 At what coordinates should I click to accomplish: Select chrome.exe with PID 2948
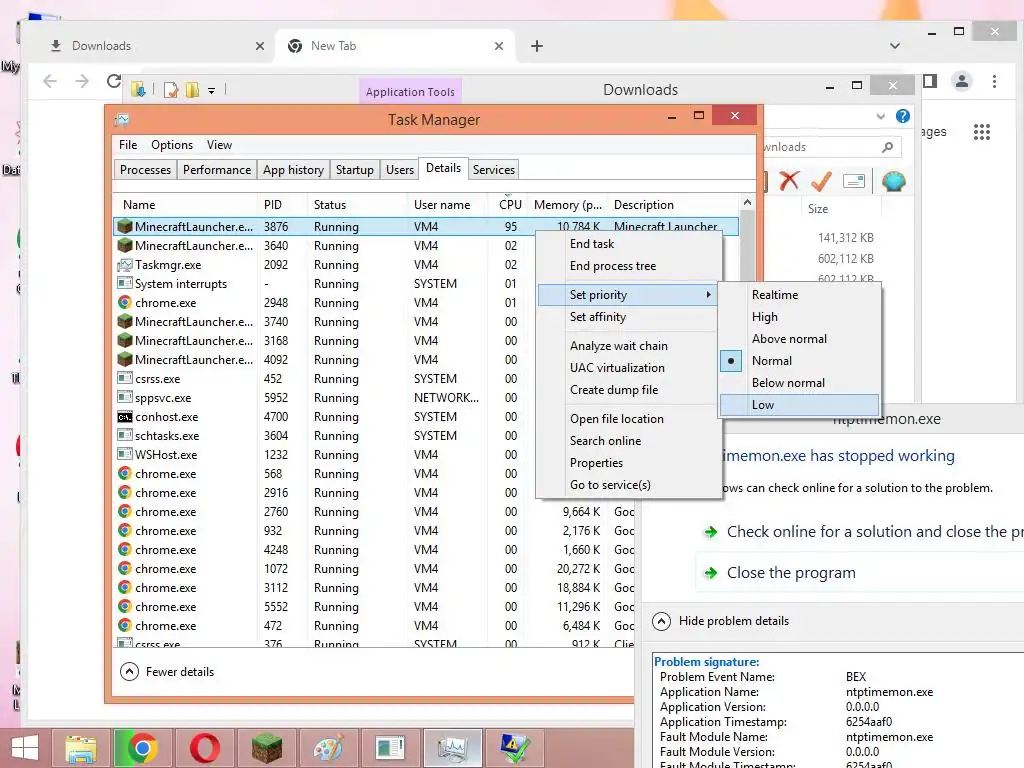426,303
